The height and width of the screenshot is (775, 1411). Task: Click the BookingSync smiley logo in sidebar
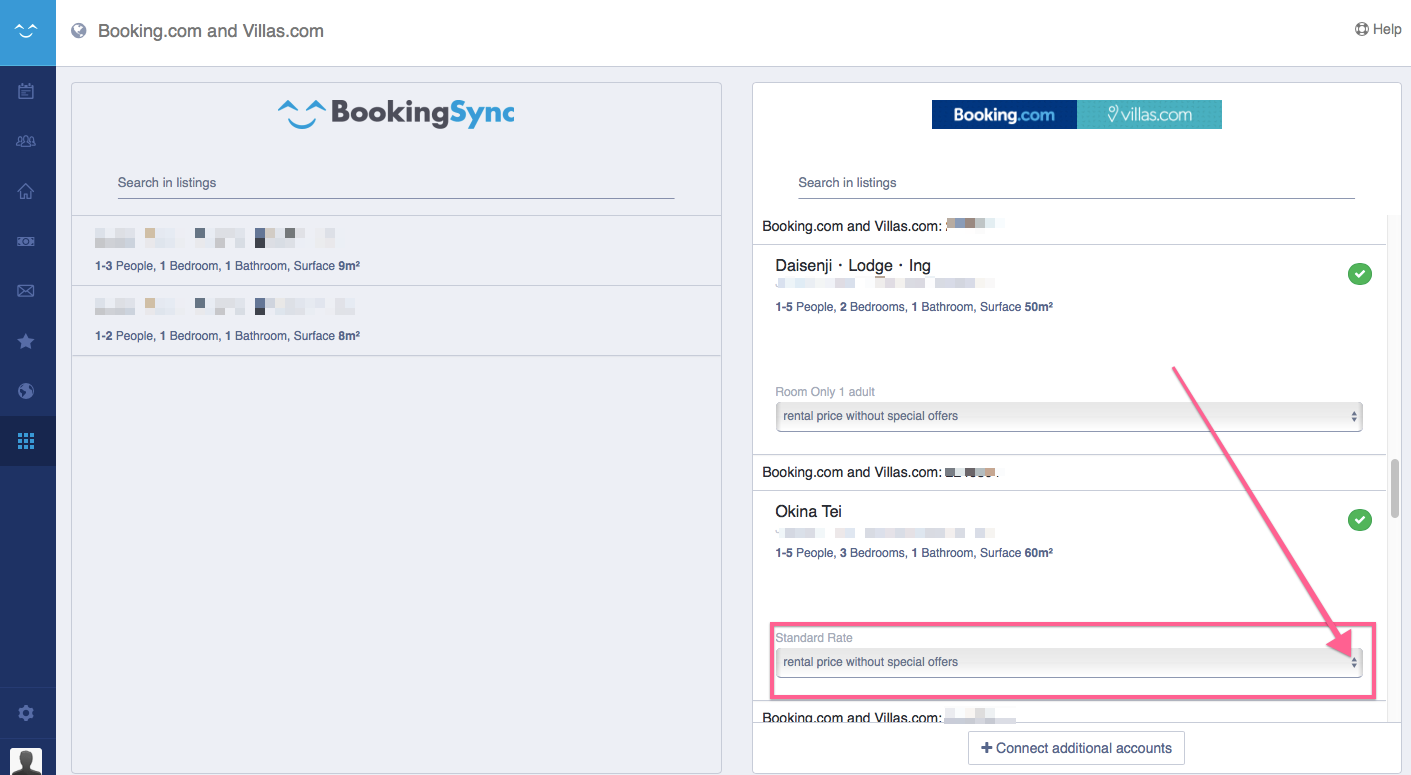[x=27, y=32]
